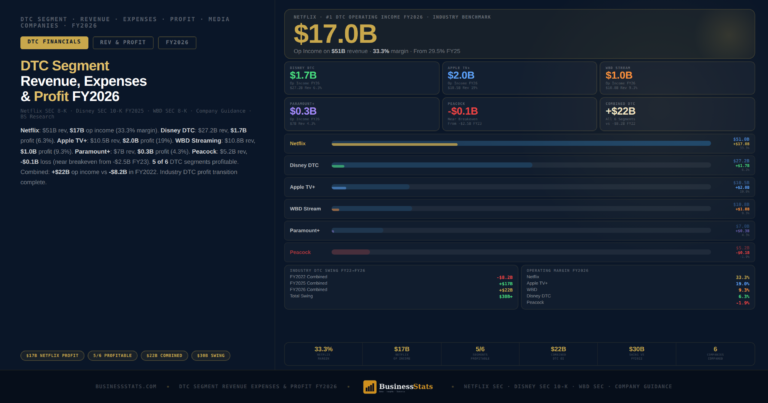This screenshot has height=403, width=768.
Task: Click the "Total Swing" table row
Action: [401, 296]
